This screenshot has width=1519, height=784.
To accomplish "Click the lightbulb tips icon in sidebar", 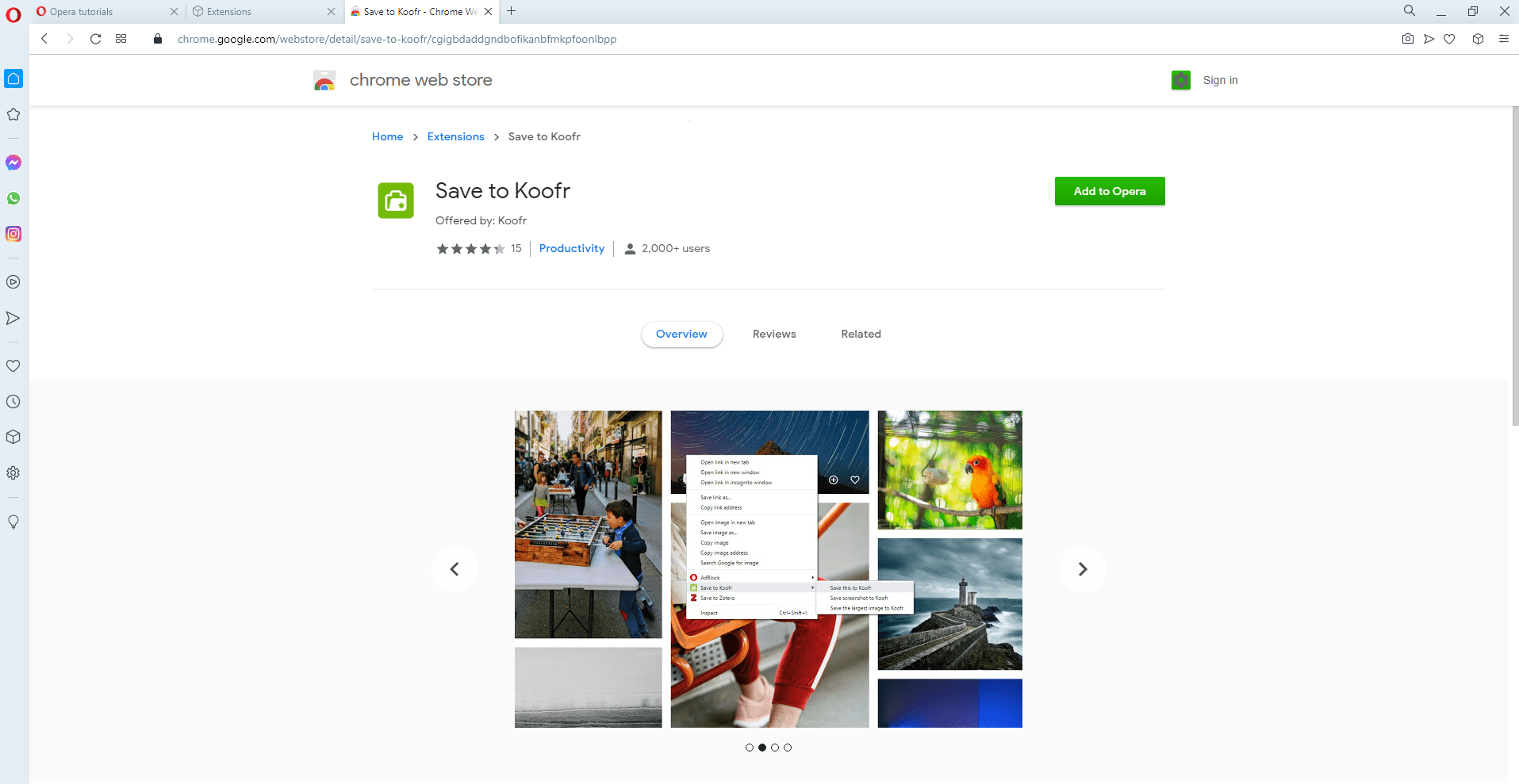I will tap(13, 522).
